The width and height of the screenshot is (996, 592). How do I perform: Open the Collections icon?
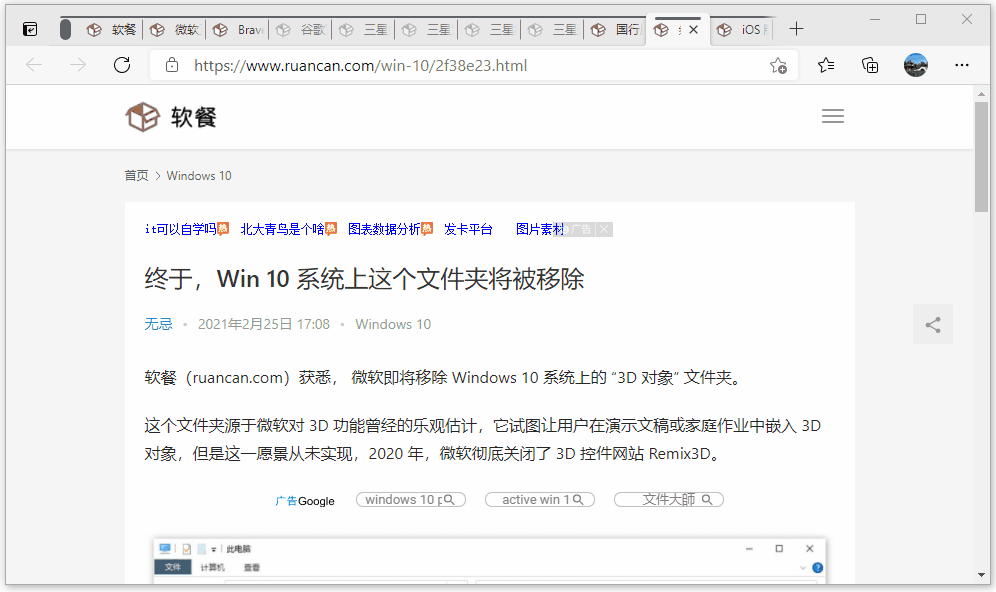tap(870, 65)
